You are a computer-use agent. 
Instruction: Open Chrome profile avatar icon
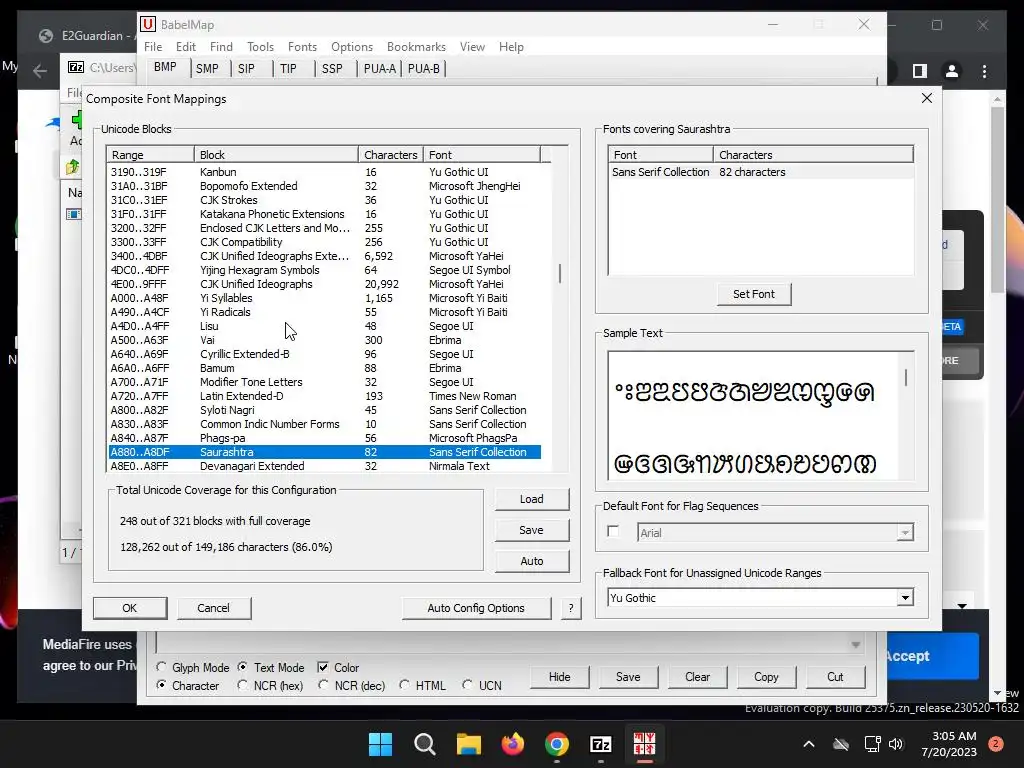tap(952, 71)
